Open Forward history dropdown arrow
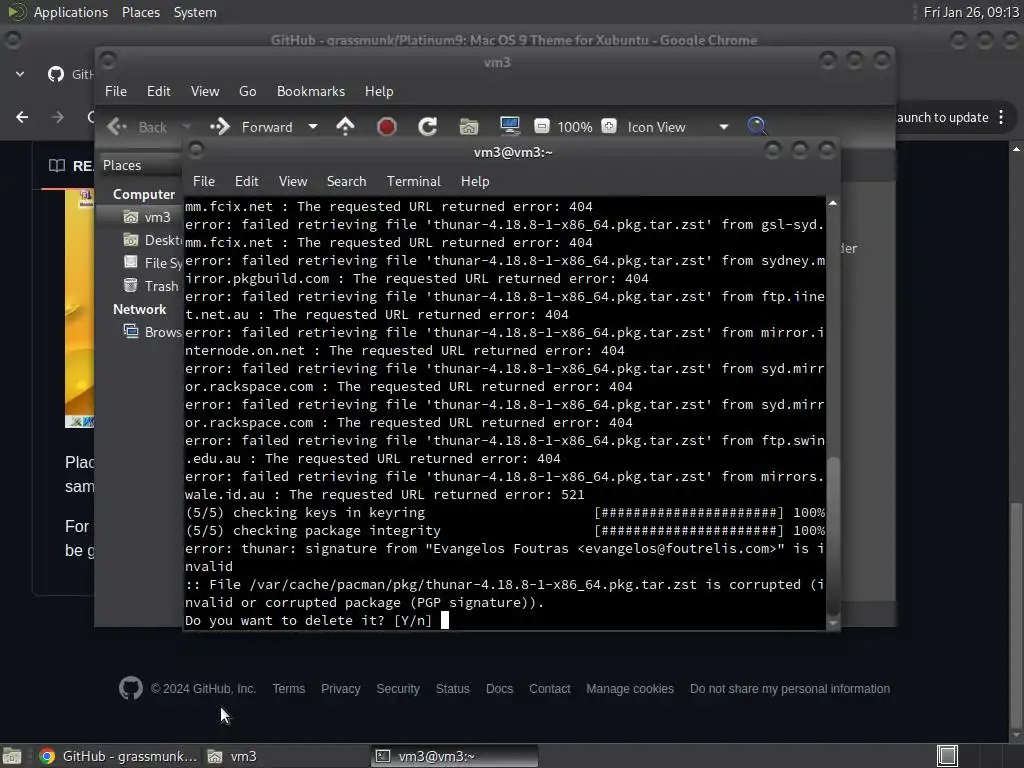This screenshot has width=1024, height=768. tap(313, 127)
